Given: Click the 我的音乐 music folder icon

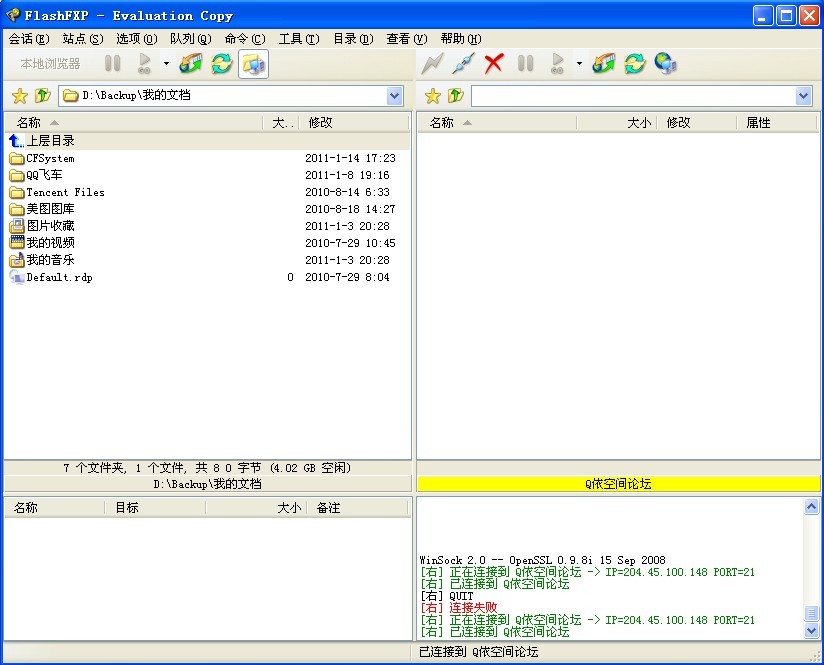Looking at the screenshot, I should (x=17, y=259).
